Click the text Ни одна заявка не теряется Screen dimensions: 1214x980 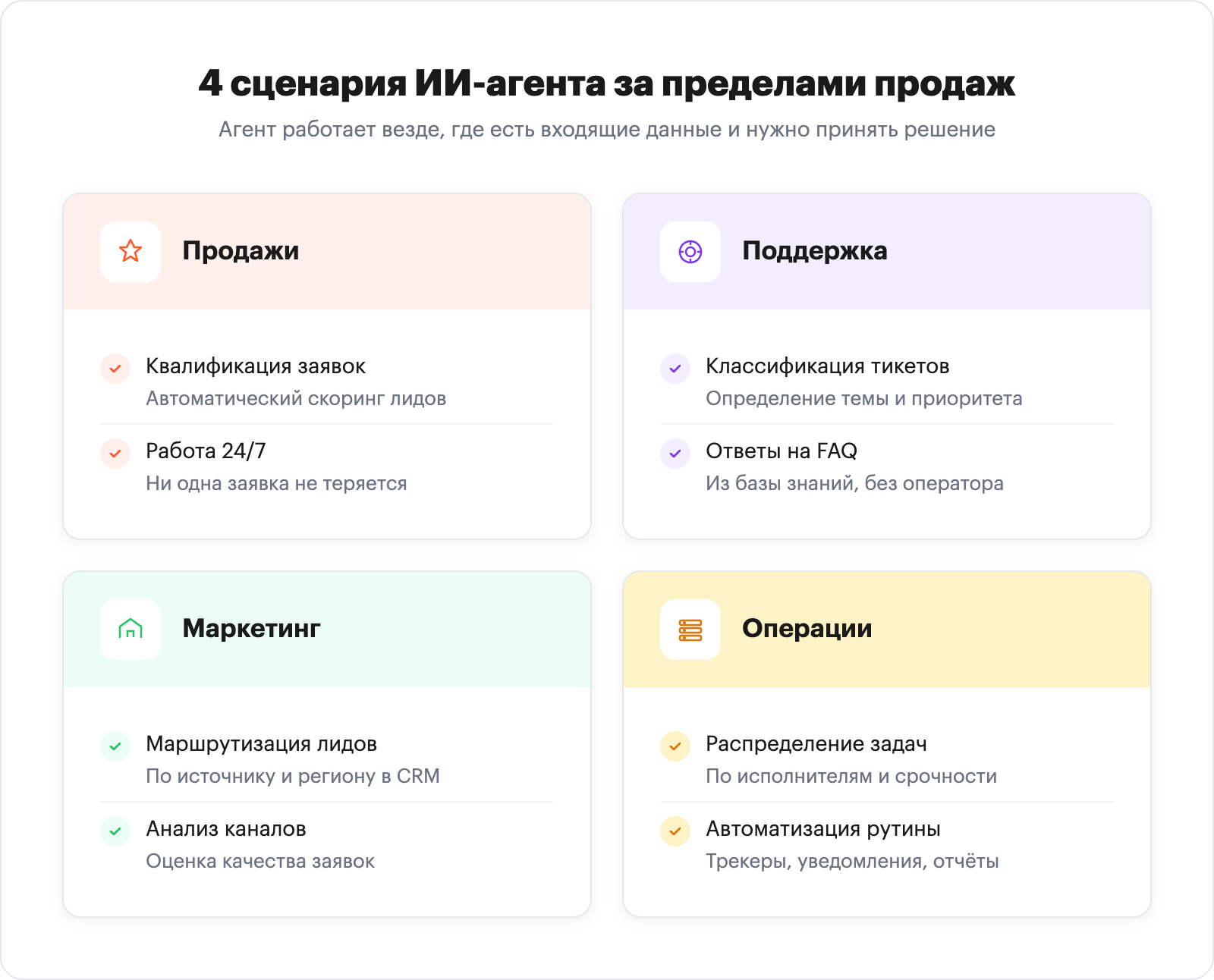coord(276,484)
